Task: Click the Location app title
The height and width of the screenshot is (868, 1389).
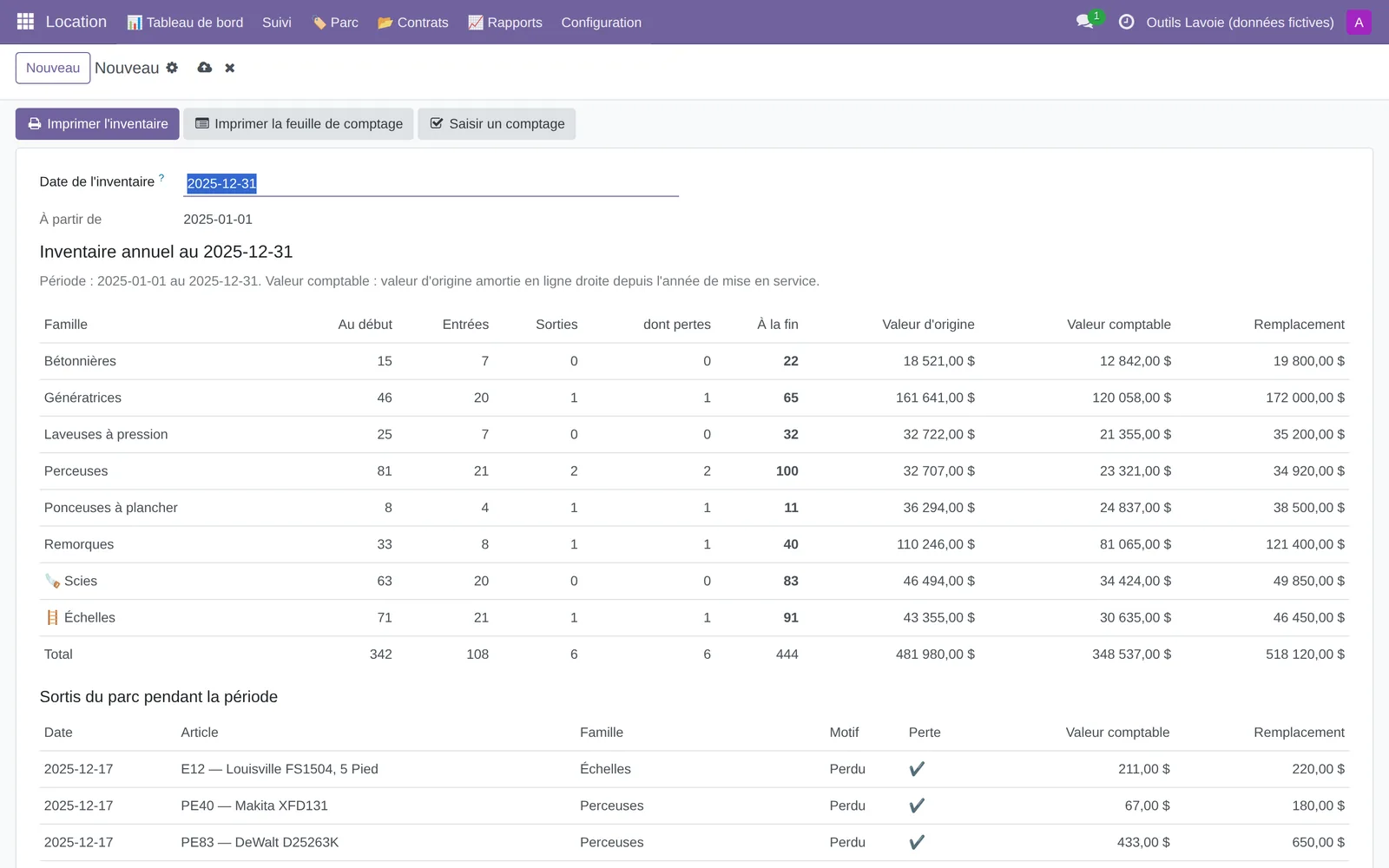Action: click(76, 22)
